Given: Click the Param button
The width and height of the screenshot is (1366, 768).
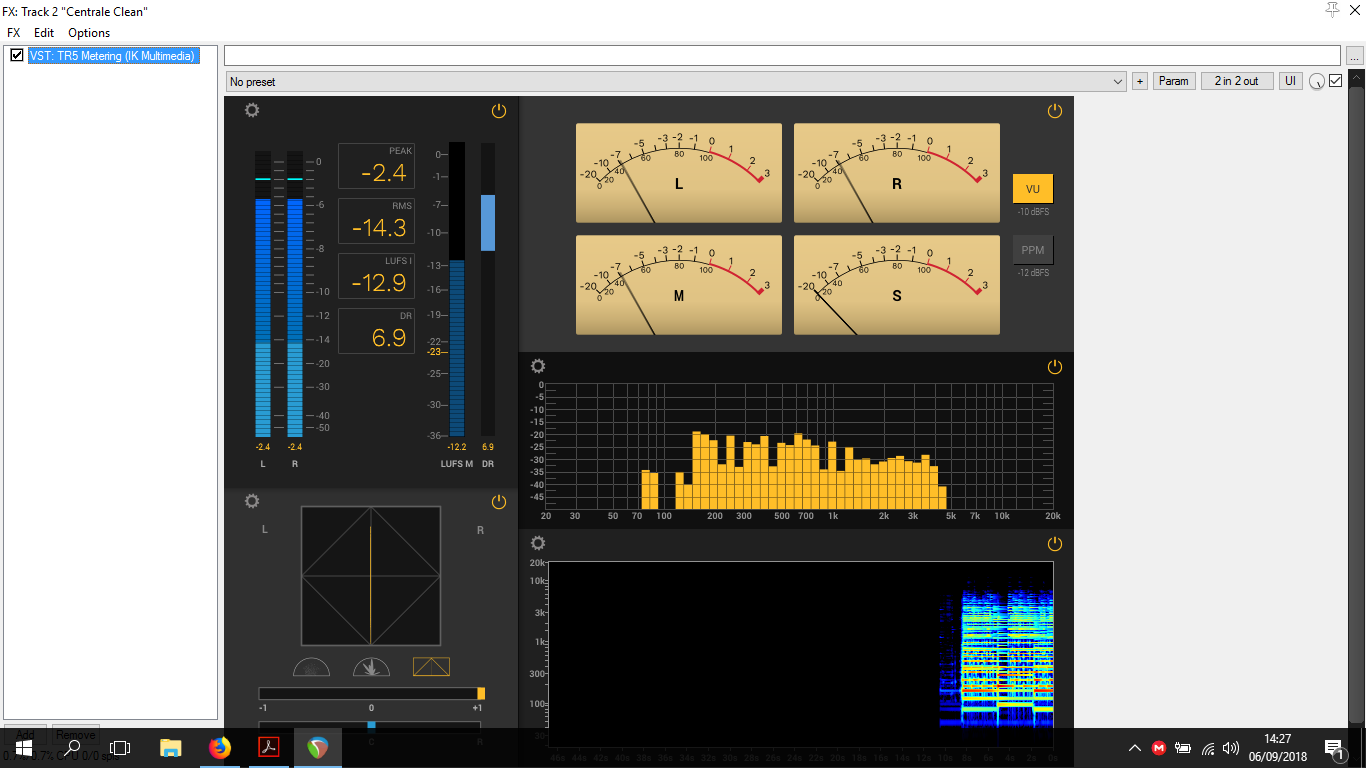Looking at the screenshot, I should point(1174,81).
